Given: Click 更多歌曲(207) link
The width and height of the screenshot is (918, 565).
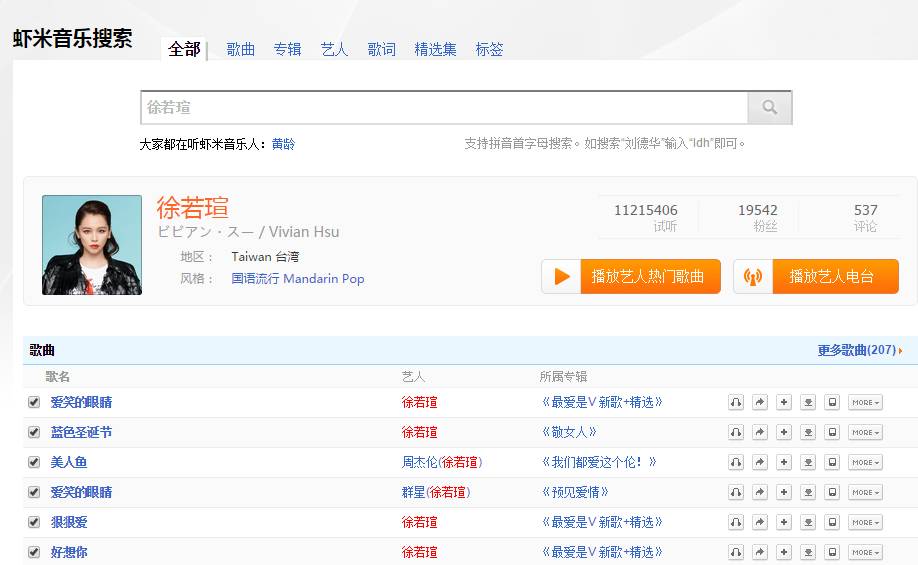Looking at the screenshot, I should (x=859, y=350).
